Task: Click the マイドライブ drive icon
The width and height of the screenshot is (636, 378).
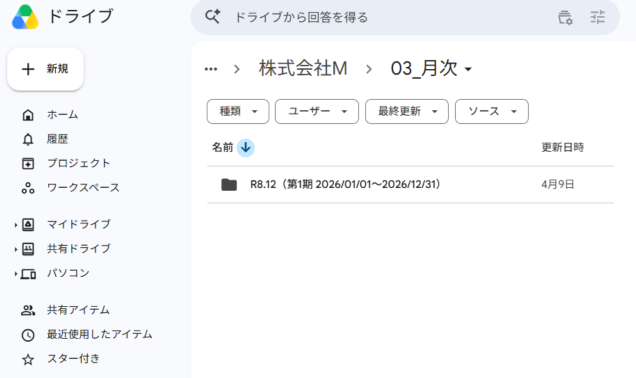Action: [x=28, y=225]
